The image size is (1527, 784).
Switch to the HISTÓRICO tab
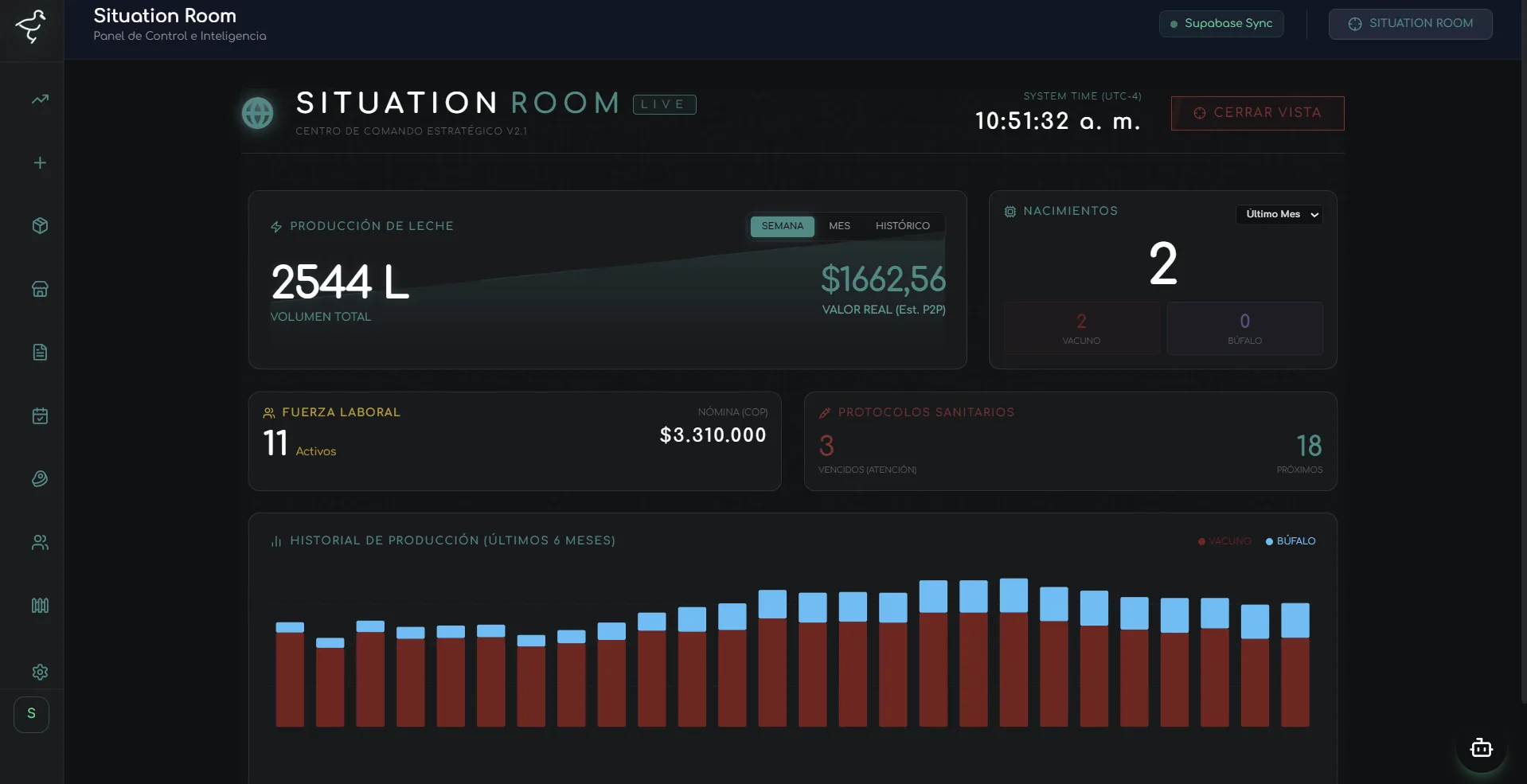902,226
